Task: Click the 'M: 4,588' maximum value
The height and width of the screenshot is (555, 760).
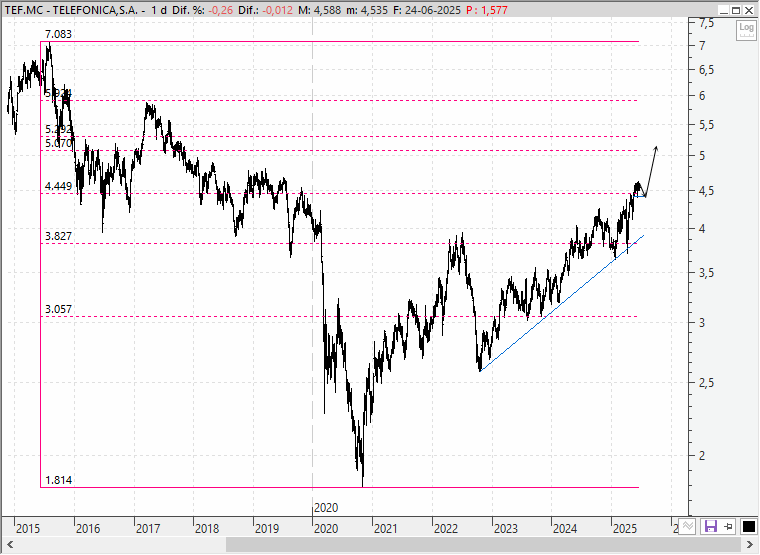Action: pyautogui.click(x=319, y=10)
